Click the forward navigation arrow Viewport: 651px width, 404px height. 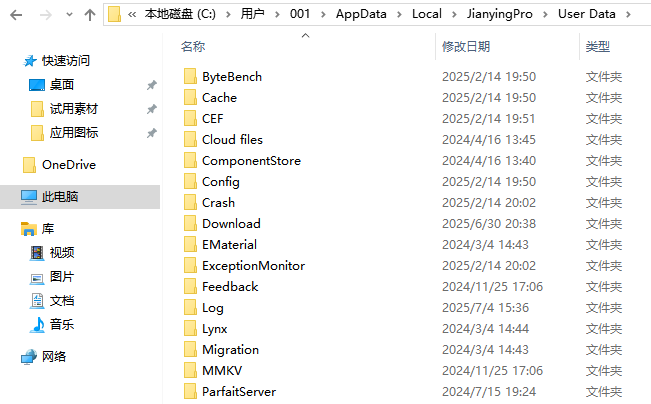[x=46, y=15]
